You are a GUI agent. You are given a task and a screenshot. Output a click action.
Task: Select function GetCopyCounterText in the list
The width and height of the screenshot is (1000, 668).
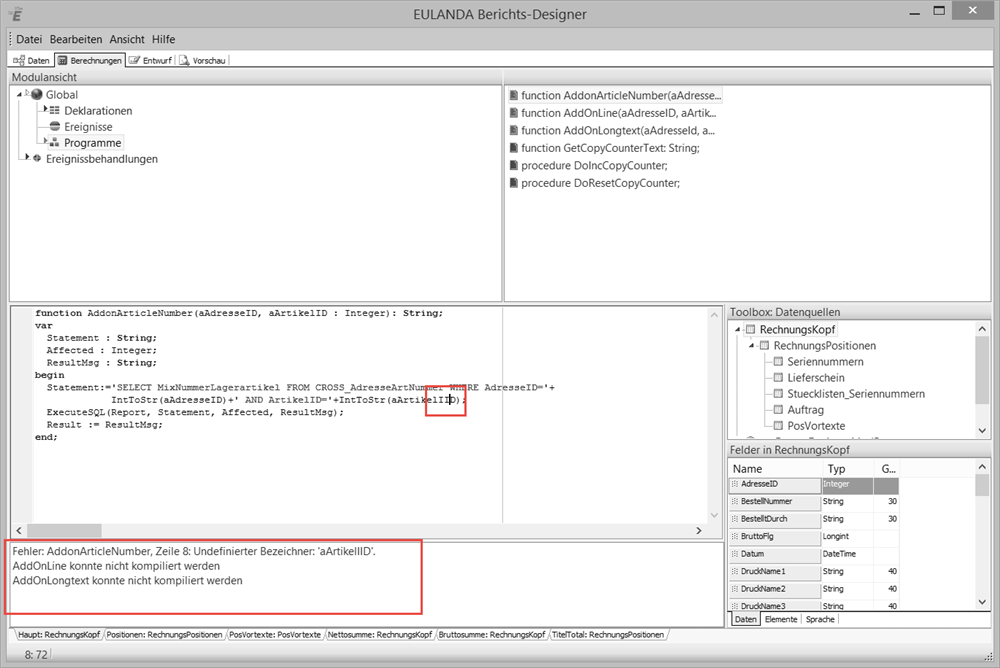pyautogui.click(x=610, y=148)
